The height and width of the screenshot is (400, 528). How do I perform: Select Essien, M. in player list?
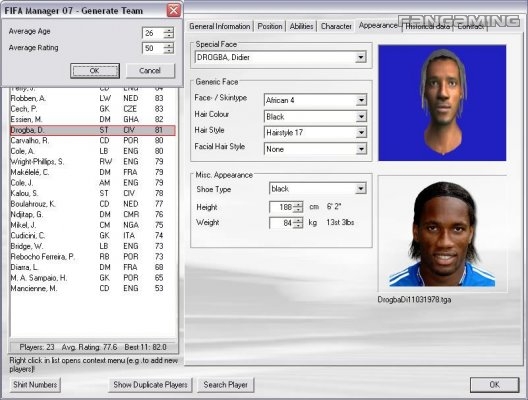tap(93, 119)
